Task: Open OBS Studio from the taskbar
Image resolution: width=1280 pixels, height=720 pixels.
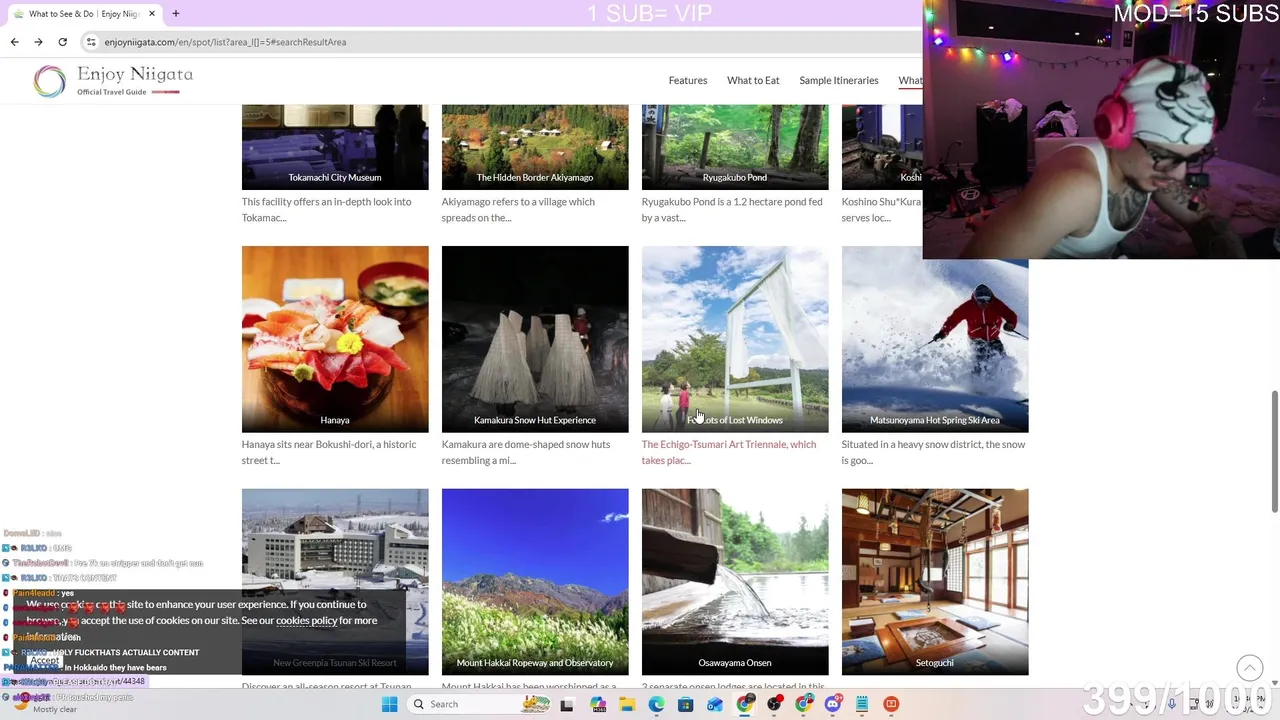Action: click(x=774, y=704)
